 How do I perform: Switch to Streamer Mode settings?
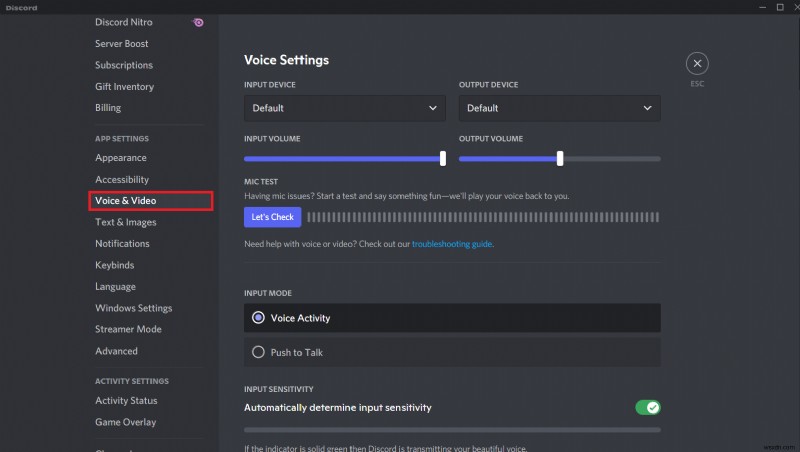click(x=128, y=329)
